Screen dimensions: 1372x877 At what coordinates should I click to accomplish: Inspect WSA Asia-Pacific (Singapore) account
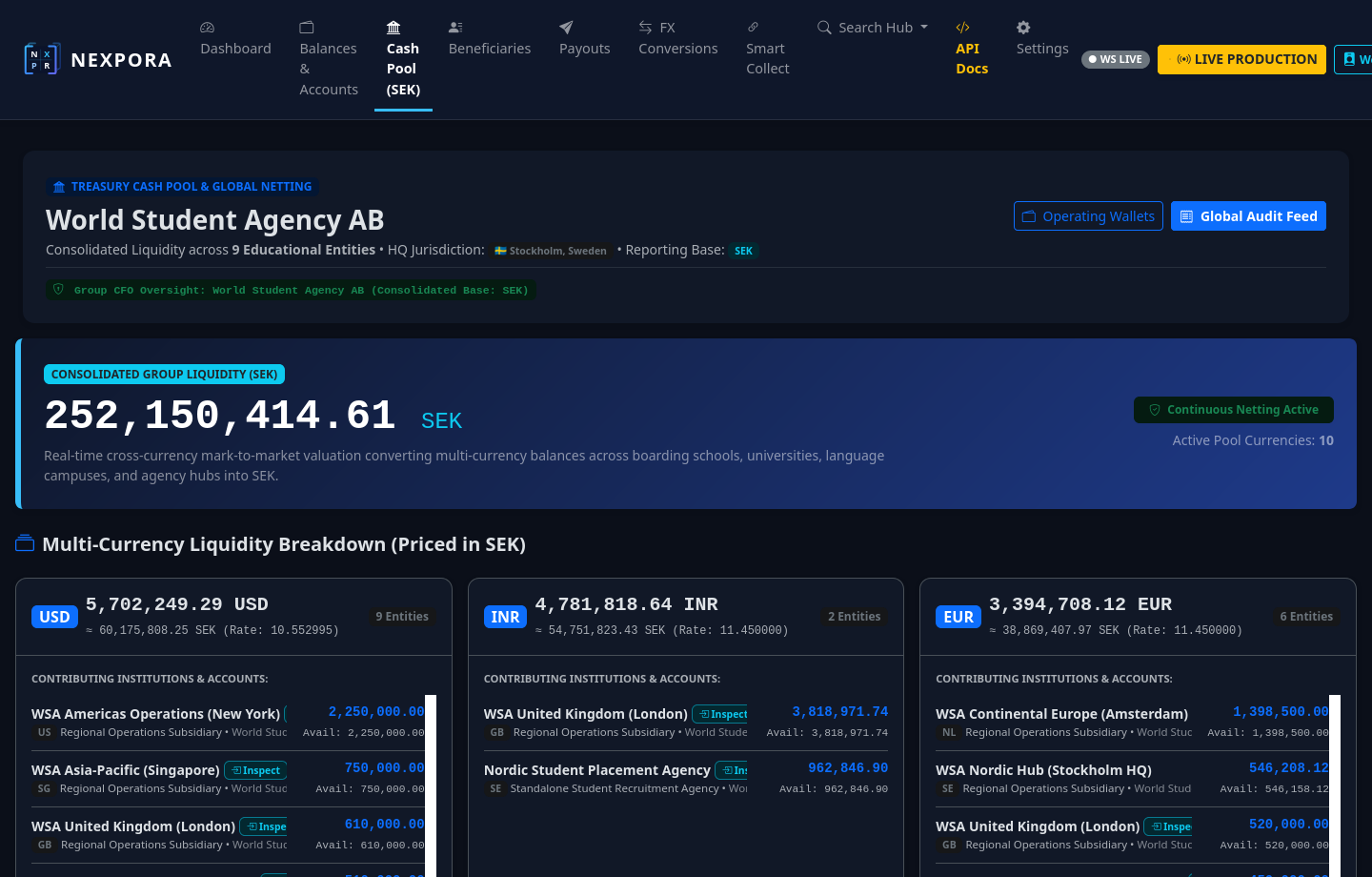pos(255,770)
